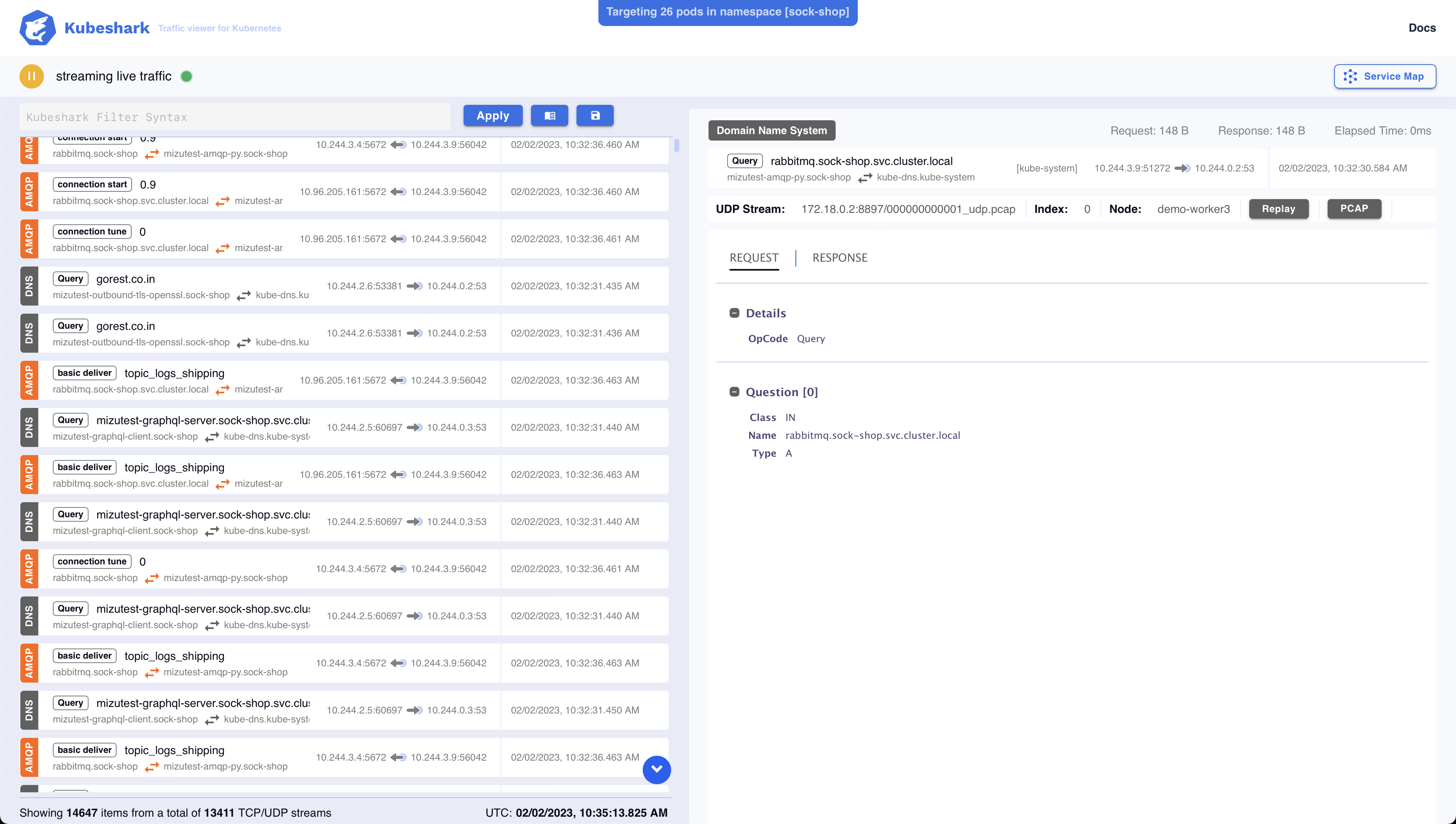Select the REQUEST tab
The width and height of the screenshot is (1456, 824).
click(754, 258)
